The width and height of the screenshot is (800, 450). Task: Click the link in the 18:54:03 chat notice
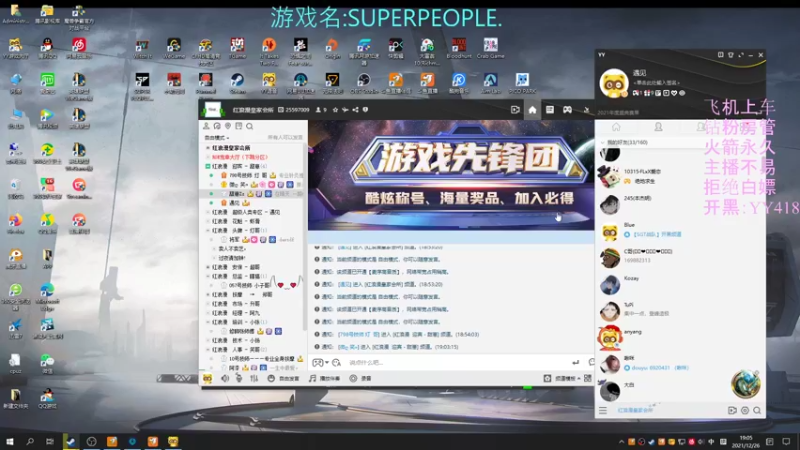(x=359, y=334)
